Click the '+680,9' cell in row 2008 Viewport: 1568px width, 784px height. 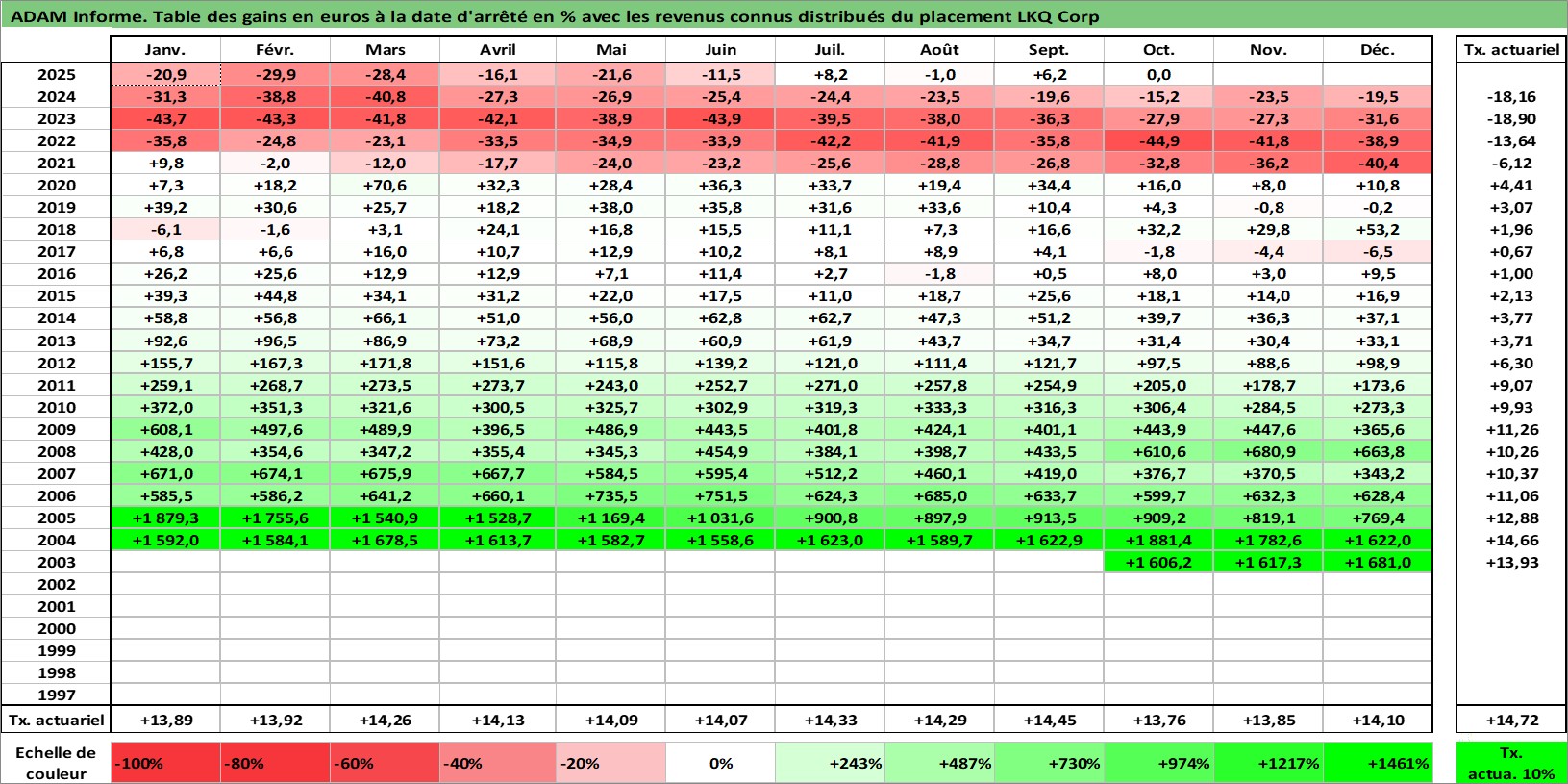[1268, 452]
